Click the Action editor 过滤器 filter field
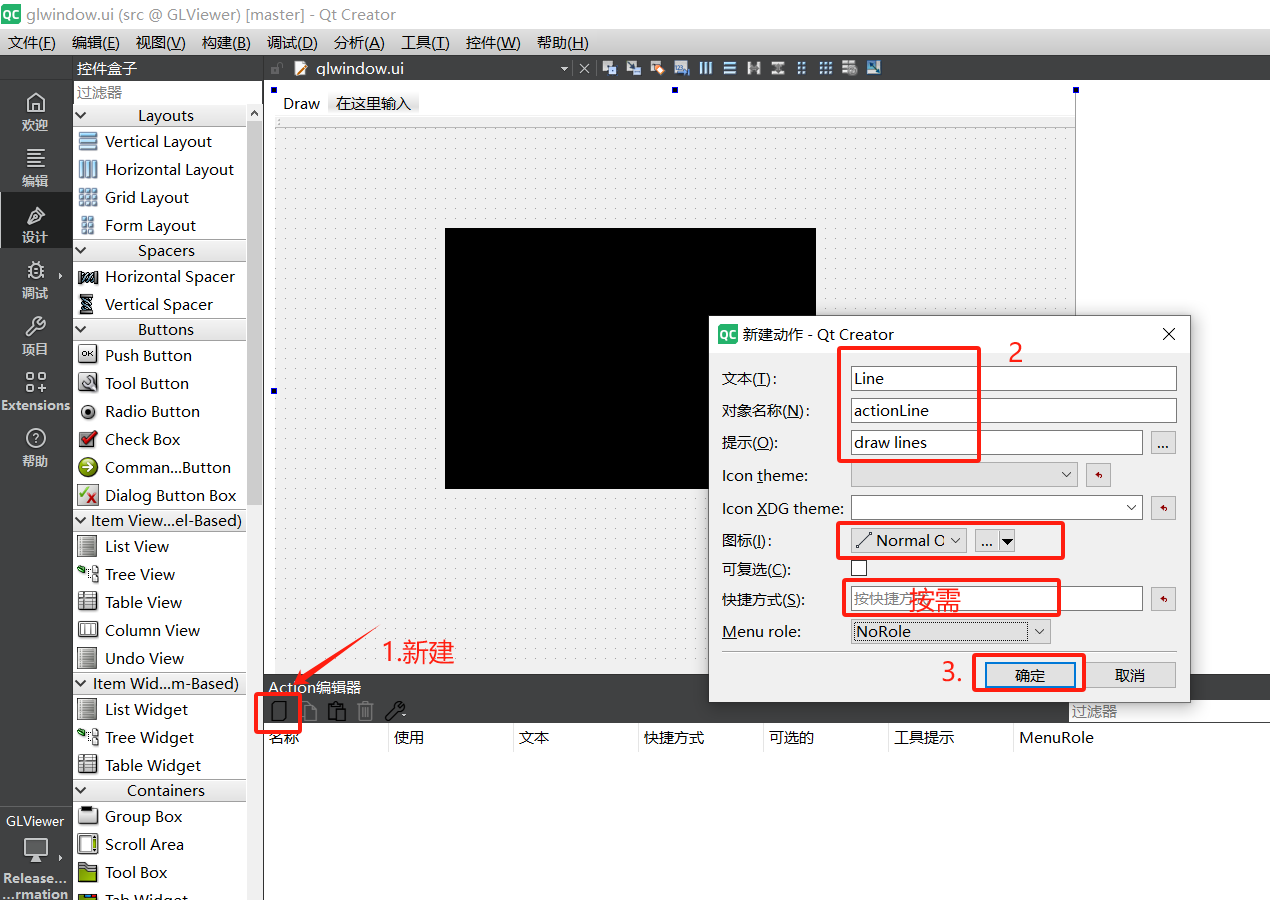1270x900 pixels. click(x=1169, y=712)
